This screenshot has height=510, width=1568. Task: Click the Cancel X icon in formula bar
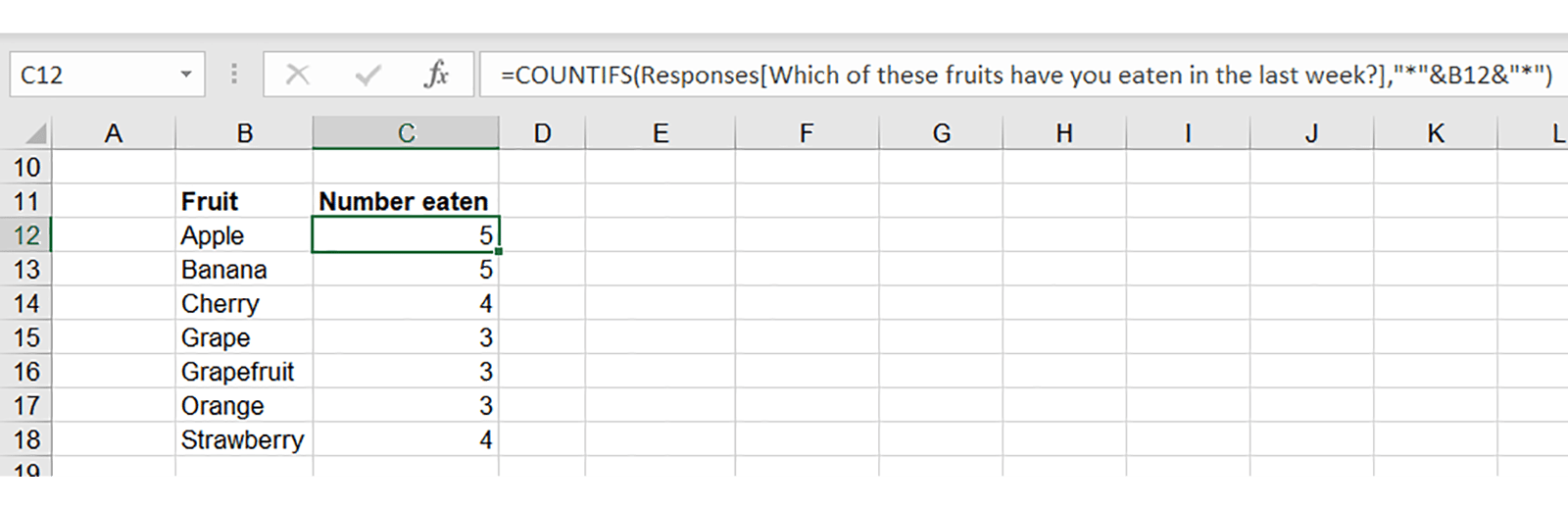click(x=298, y=75)
